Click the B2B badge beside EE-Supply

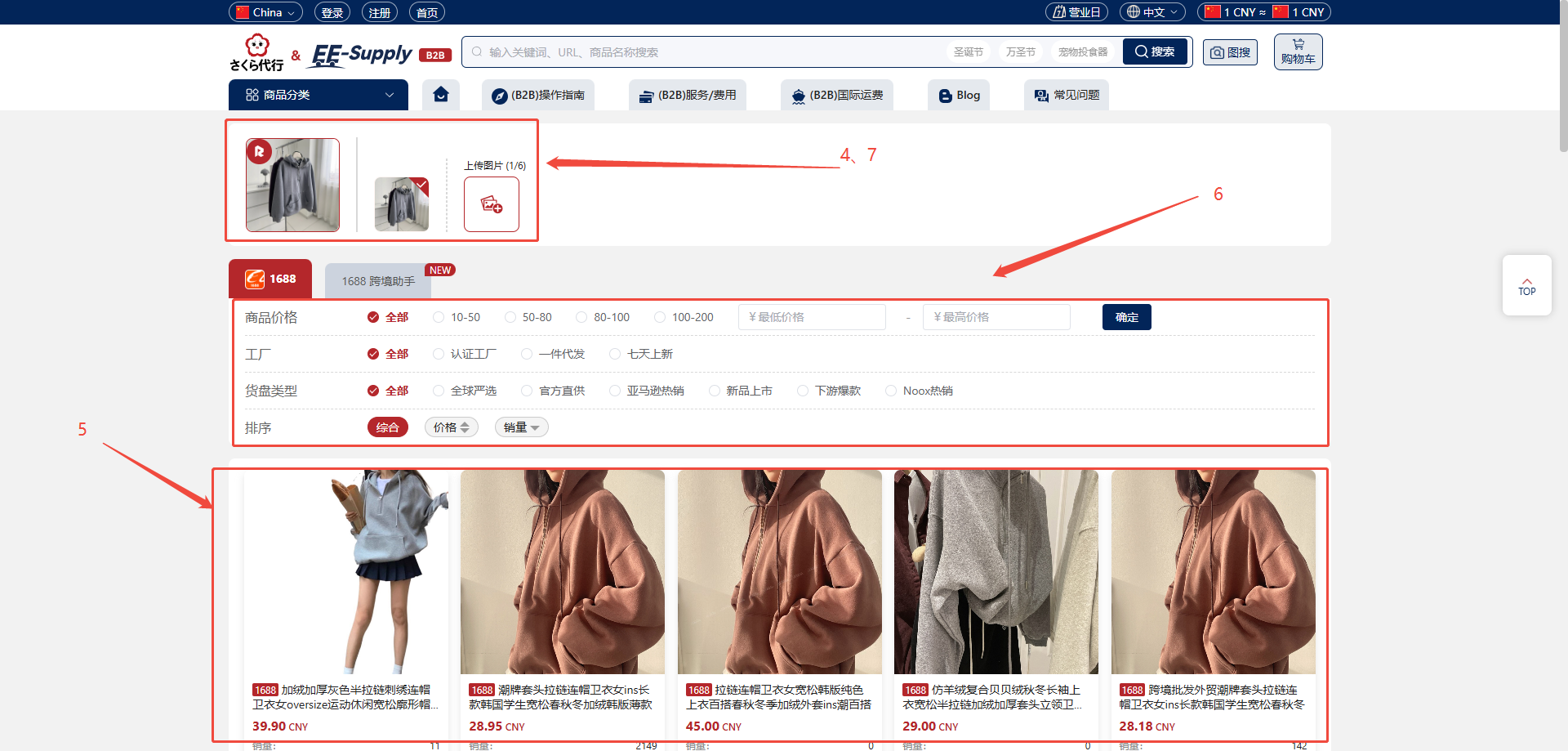(435, 56)
